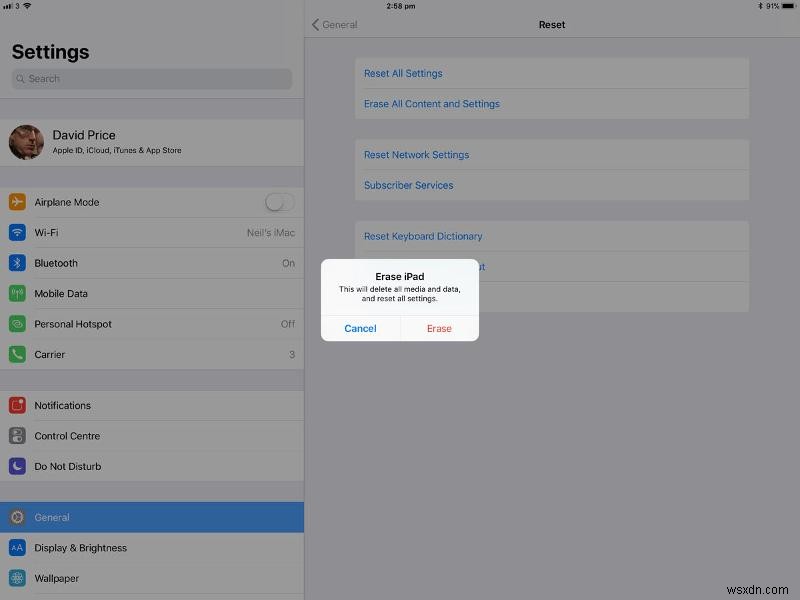Open David Price's Apple ID profile

[150, 141]
